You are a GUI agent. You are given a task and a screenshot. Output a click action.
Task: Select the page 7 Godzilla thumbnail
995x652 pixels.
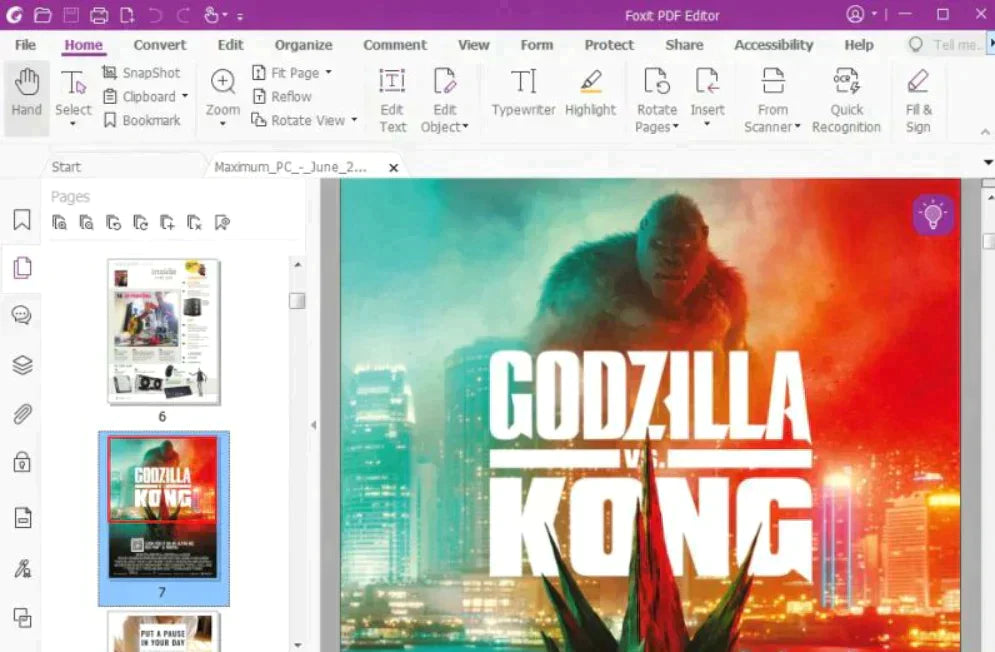[x=162, y=508]
